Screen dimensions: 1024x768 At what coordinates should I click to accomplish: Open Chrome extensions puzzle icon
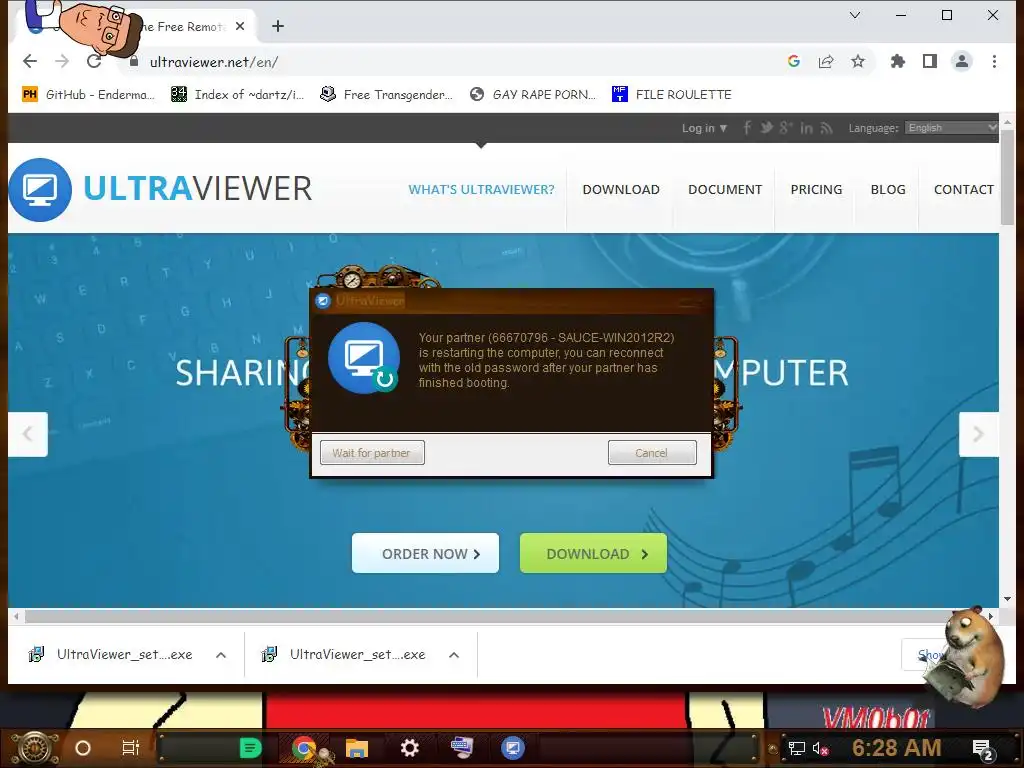coord(898,61)
